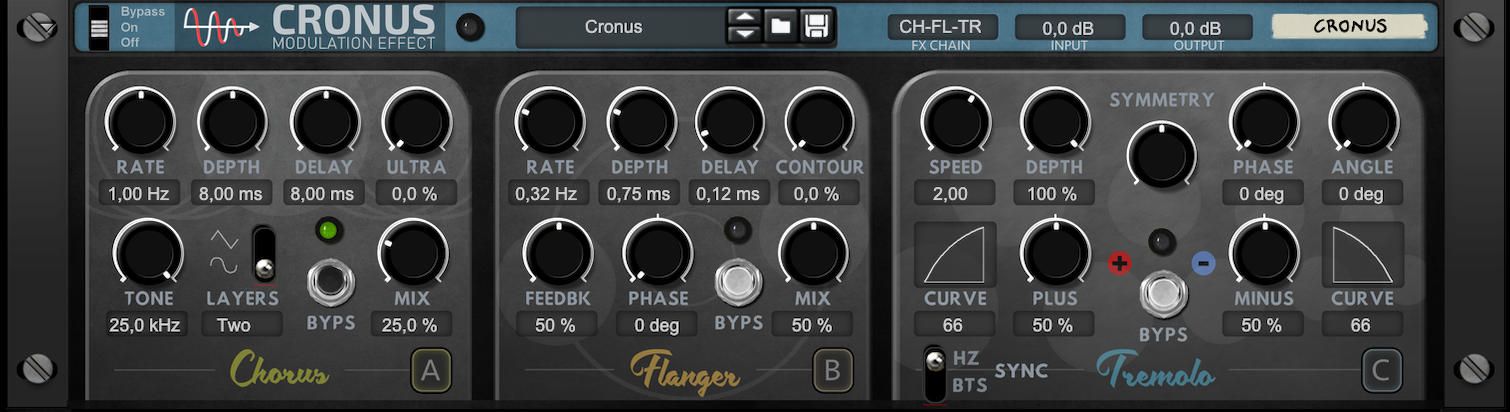Toggle the Bypass/On/Off device switch

click(x=98, y=27)
